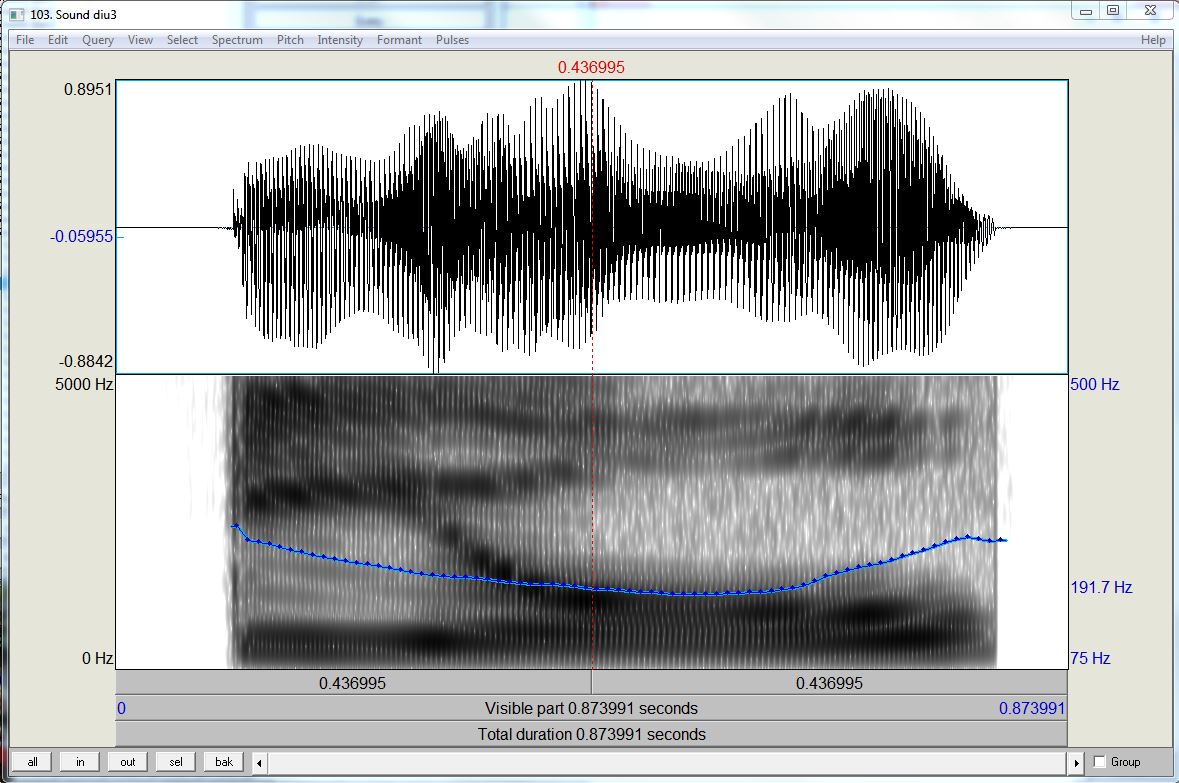Open the Formant menu

(x=399, y=40)
